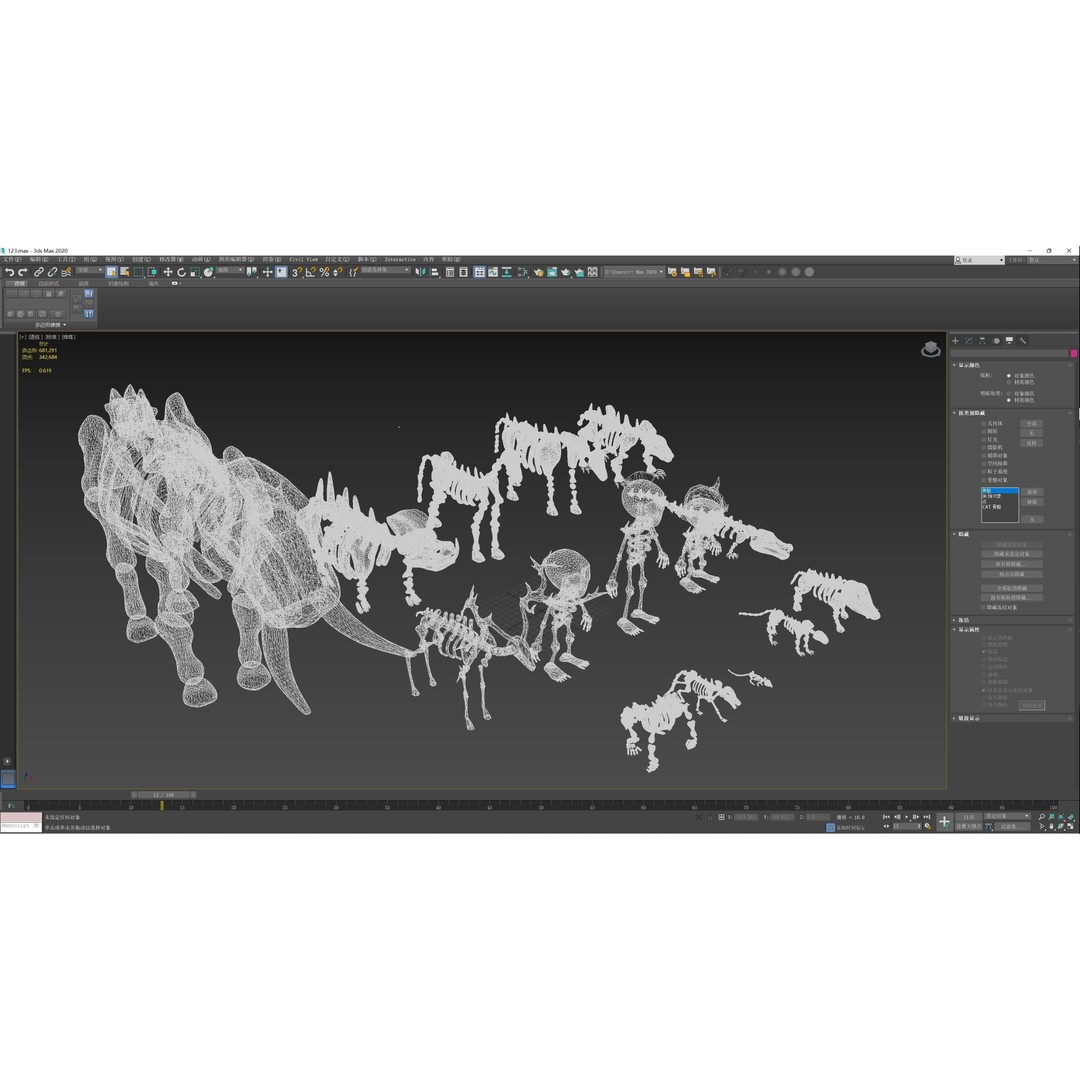Open the project path C:\Users dropdown

click(x=634, y=272)
